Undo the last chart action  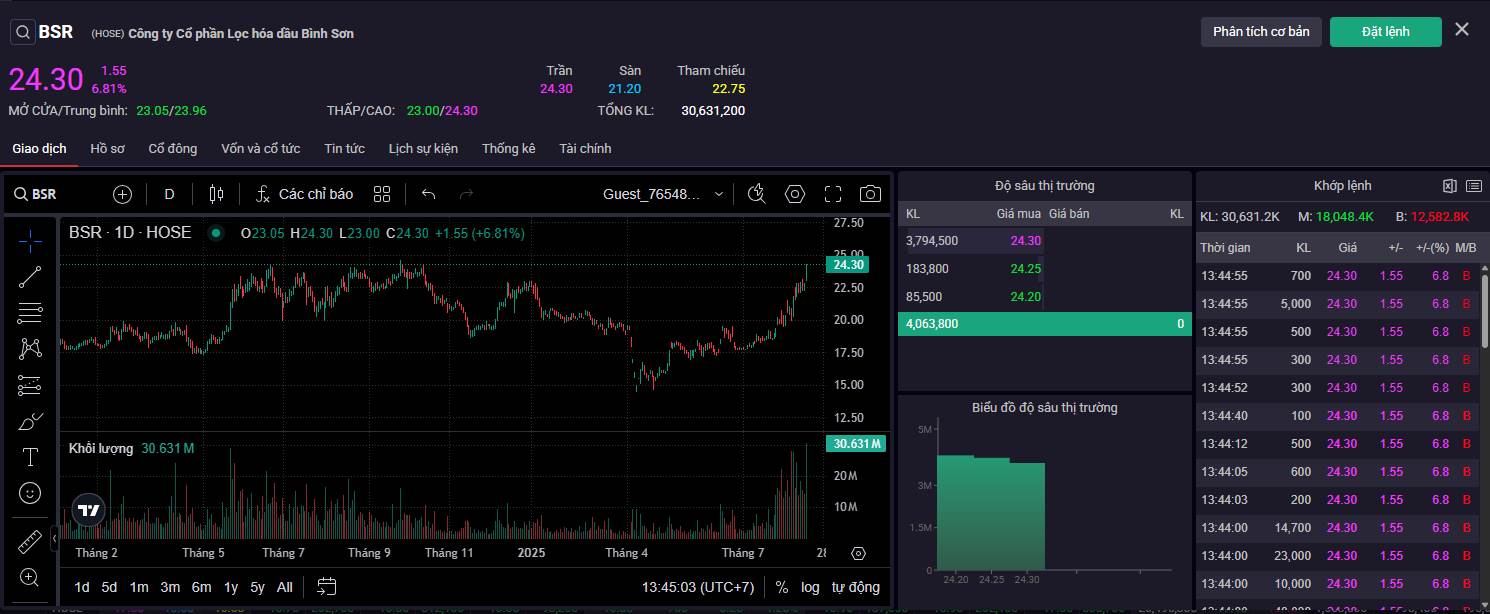pyautogui.click(x=429, y=194)
